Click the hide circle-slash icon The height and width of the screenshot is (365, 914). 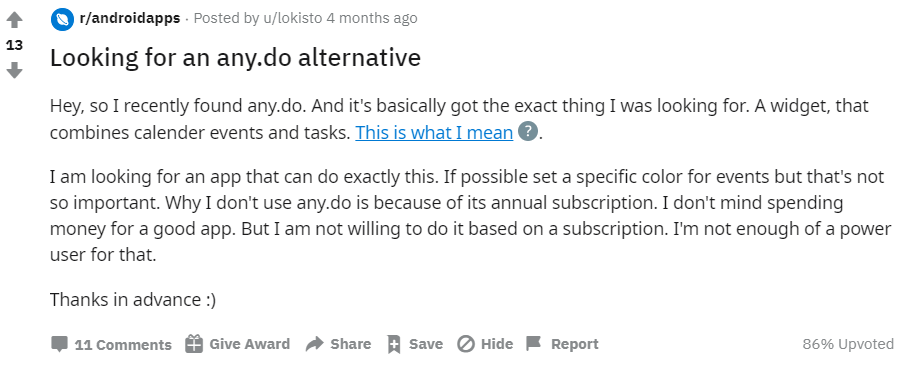coord(466,344)
